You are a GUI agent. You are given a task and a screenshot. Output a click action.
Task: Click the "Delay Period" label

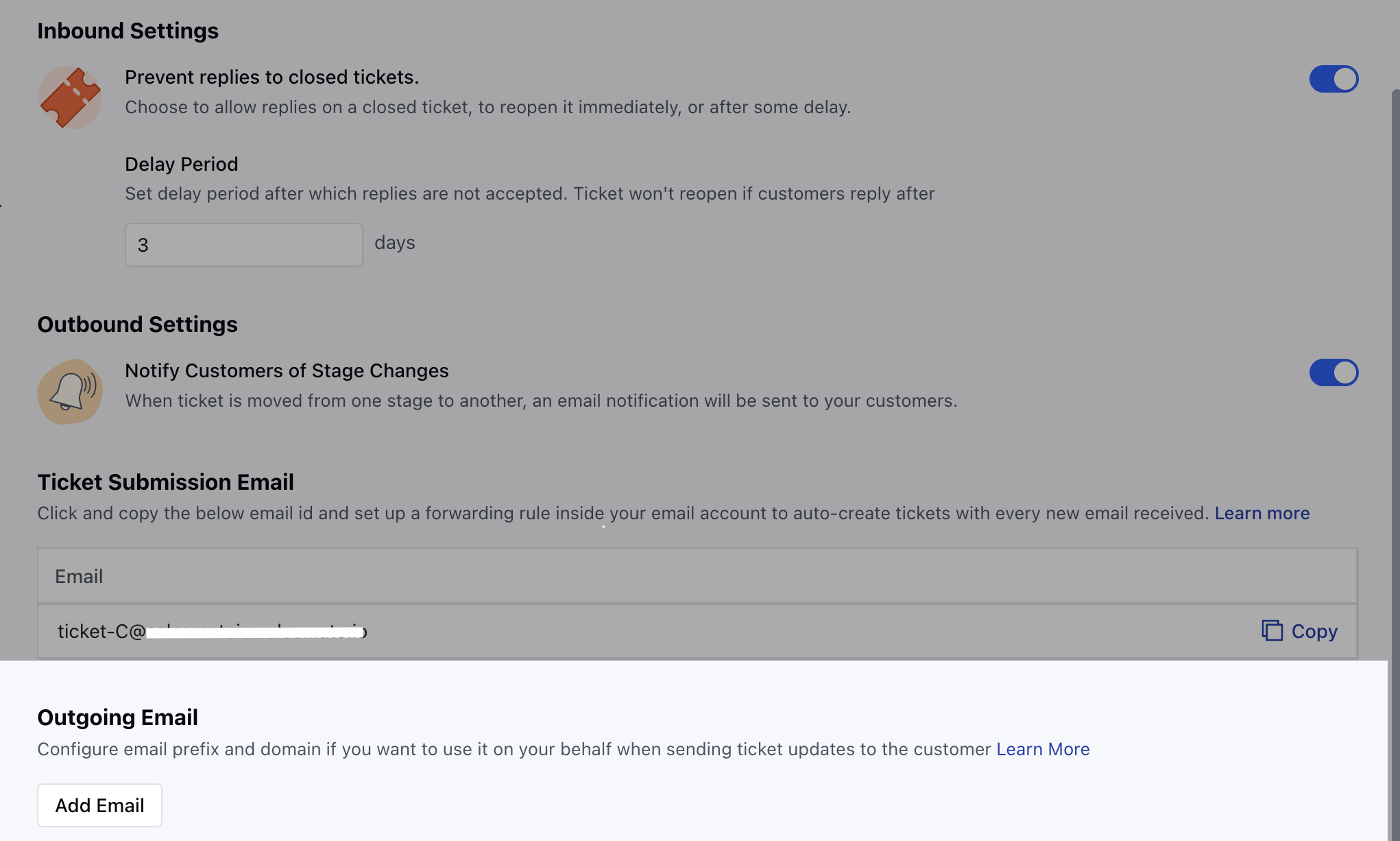181,163
